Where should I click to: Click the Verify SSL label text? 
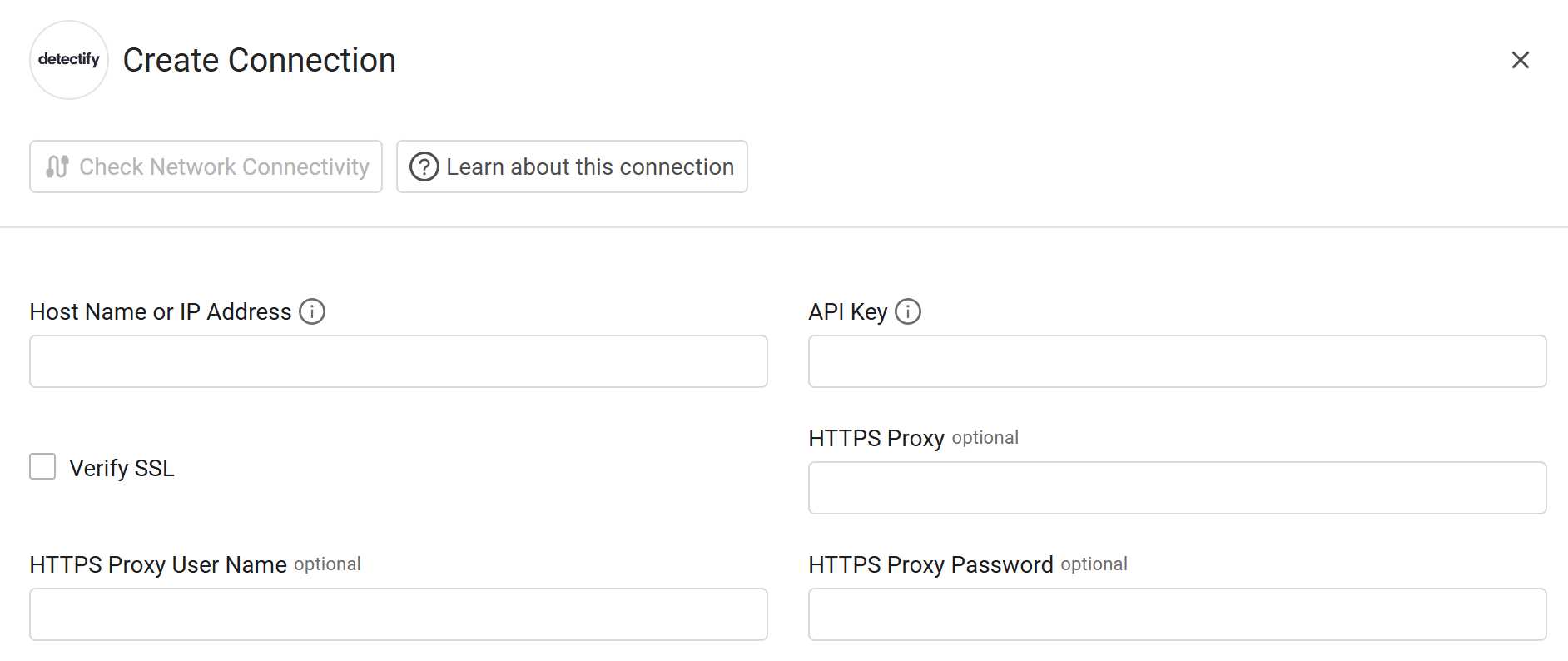121,467
